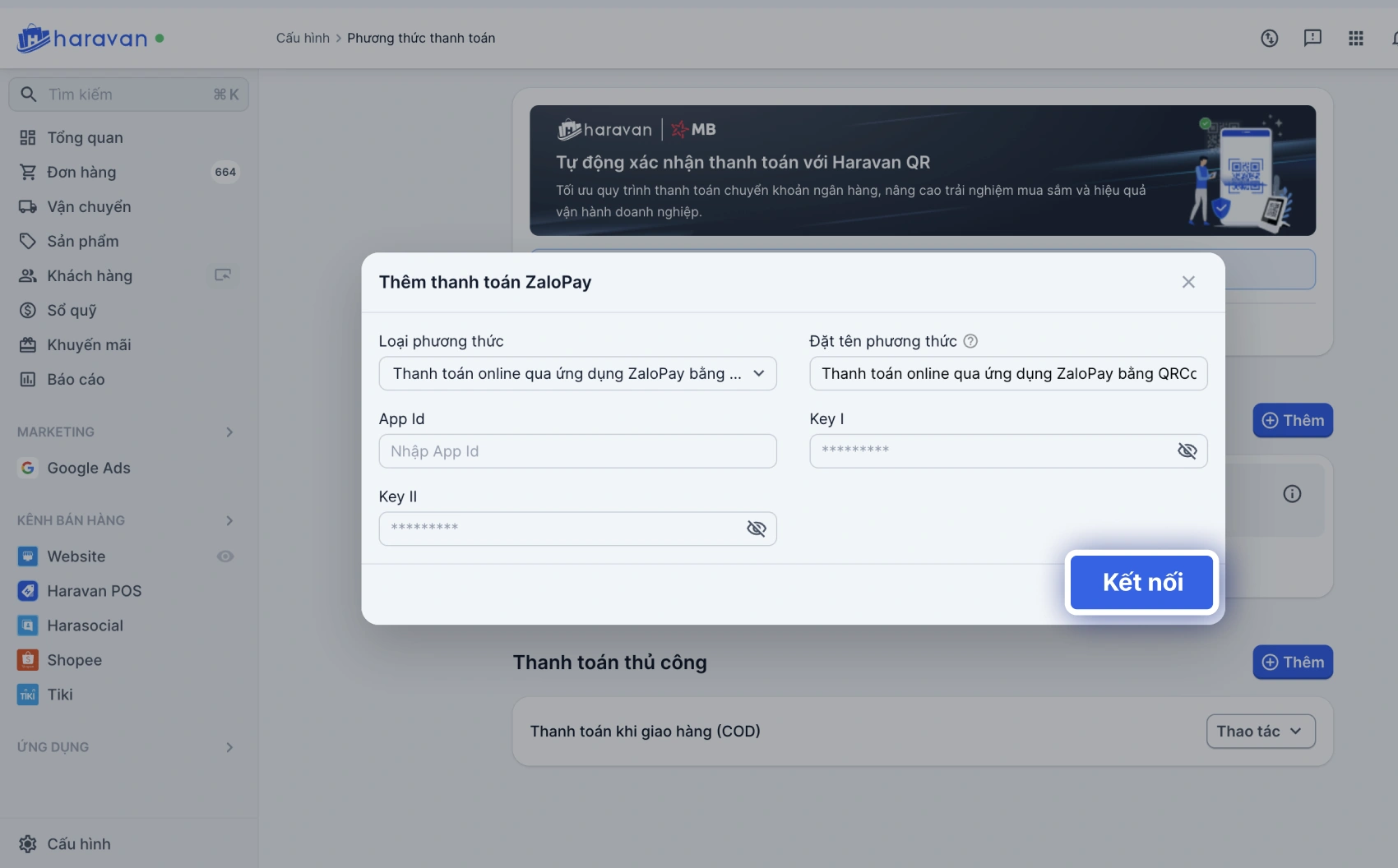The width and height of the screenshot is (1398, 868).
Task: Open the feedback message icon in header
Action: point(1312,38)
